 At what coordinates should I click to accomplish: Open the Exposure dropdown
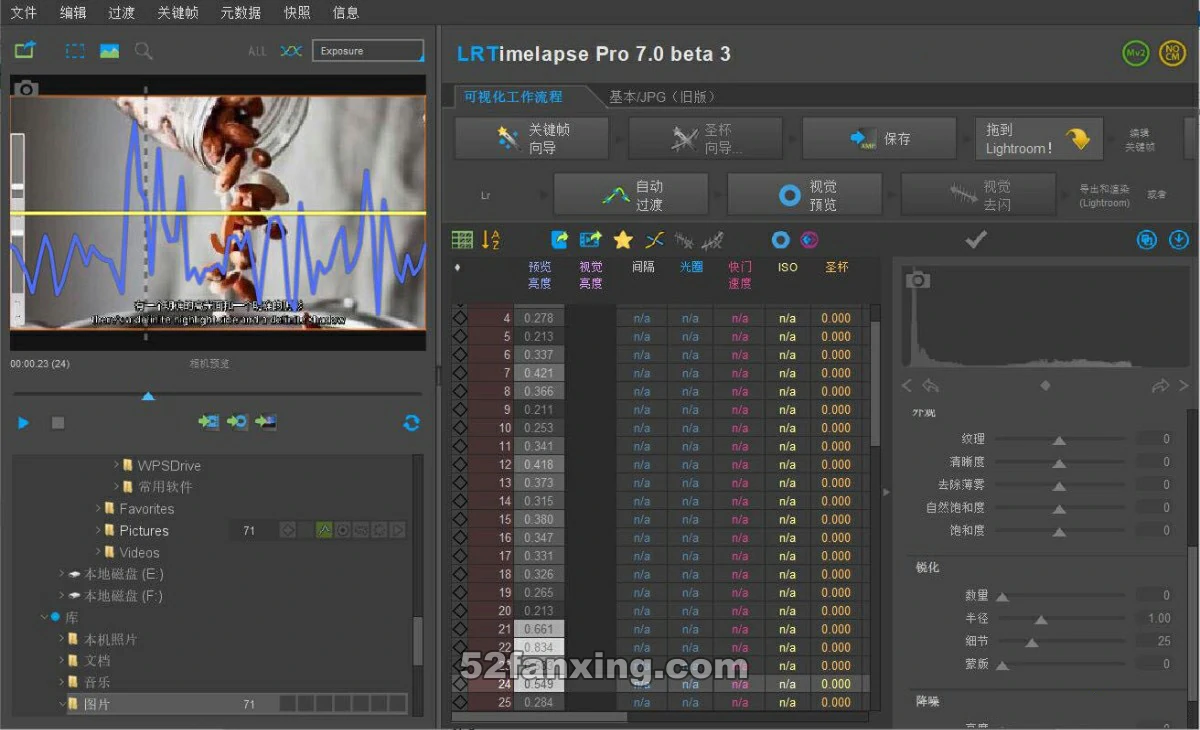click(x=368, y=51)
